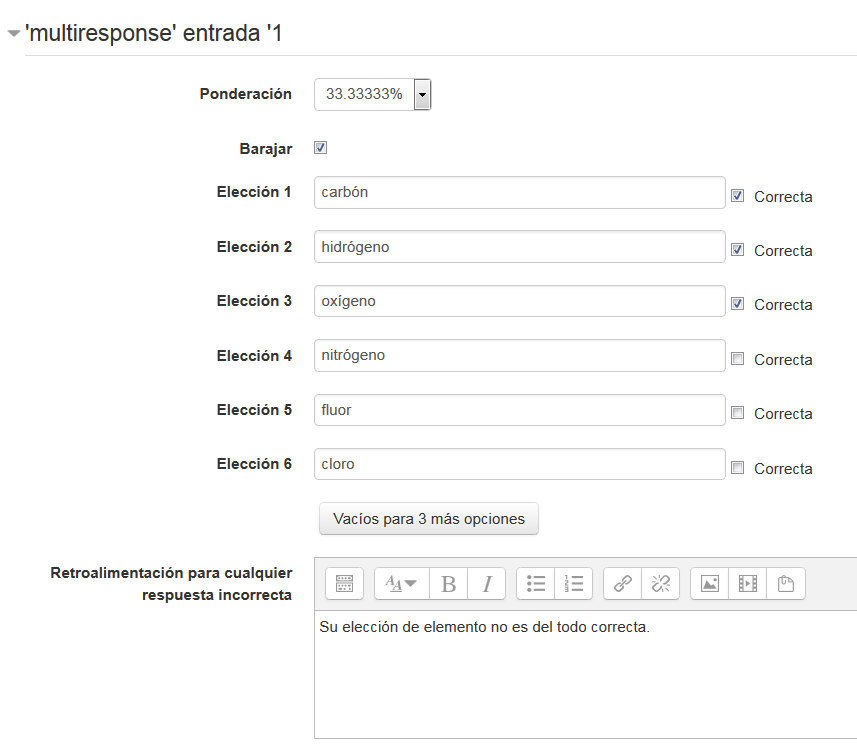Click the toolbar toggle icon in the editor

[x=344, y=584]
